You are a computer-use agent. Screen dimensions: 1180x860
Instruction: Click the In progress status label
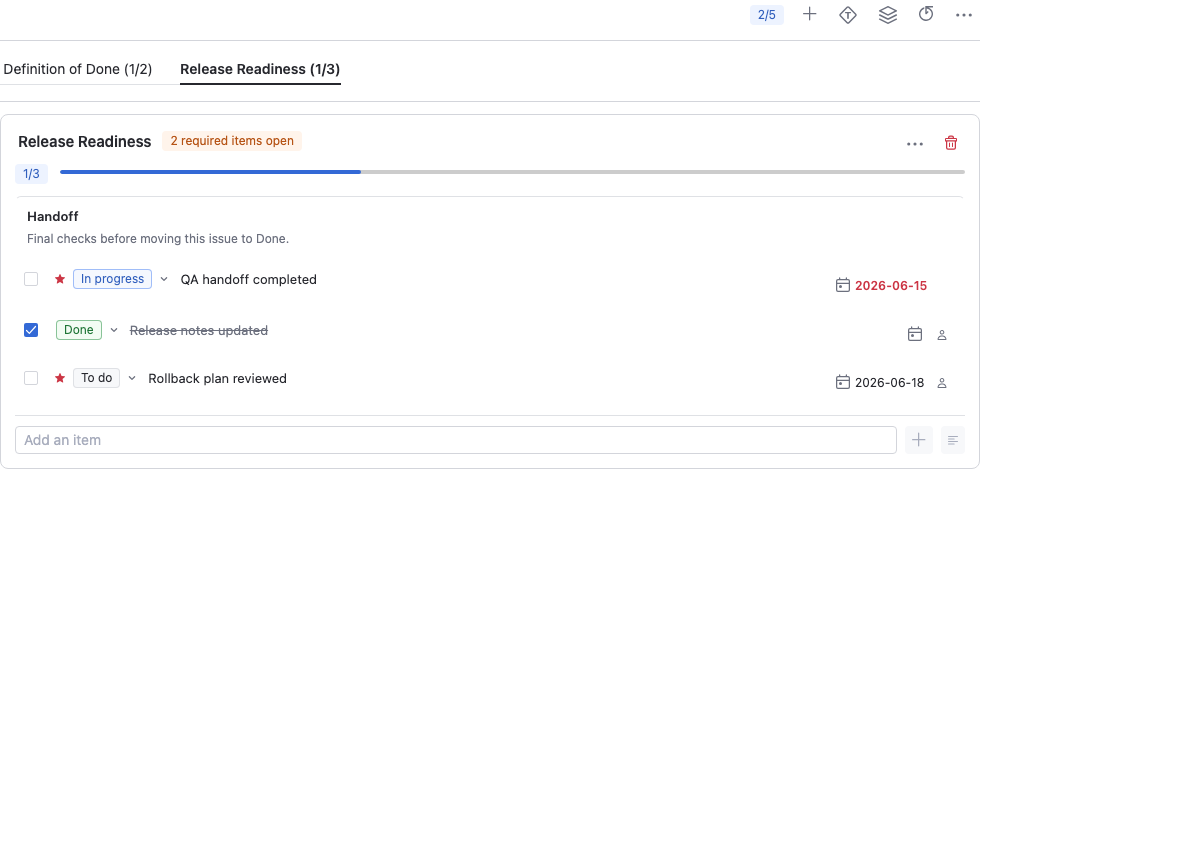coord(112,279)
